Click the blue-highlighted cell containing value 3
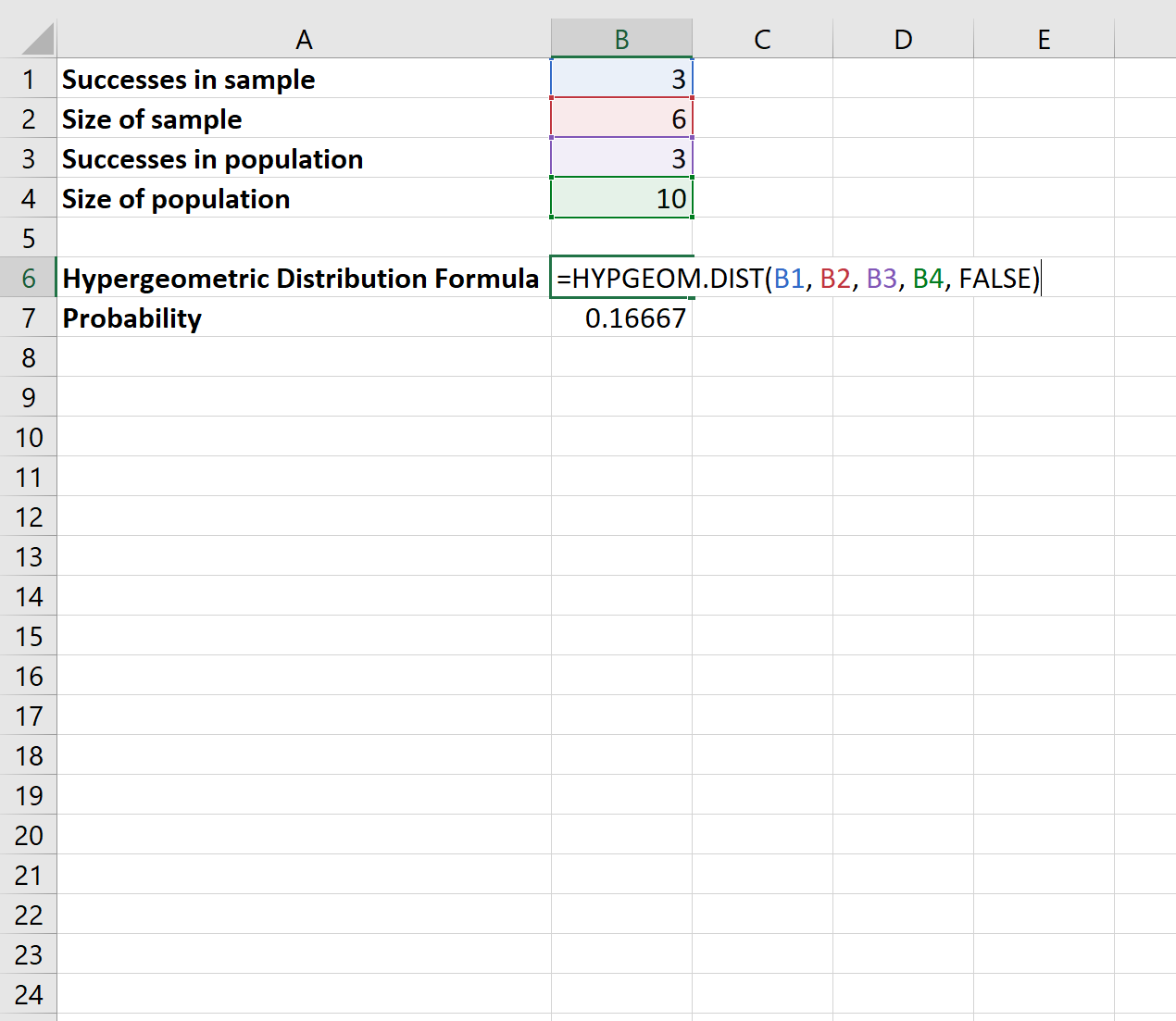The height and width of the screenshot is (1021, 1176). (620, 79)
